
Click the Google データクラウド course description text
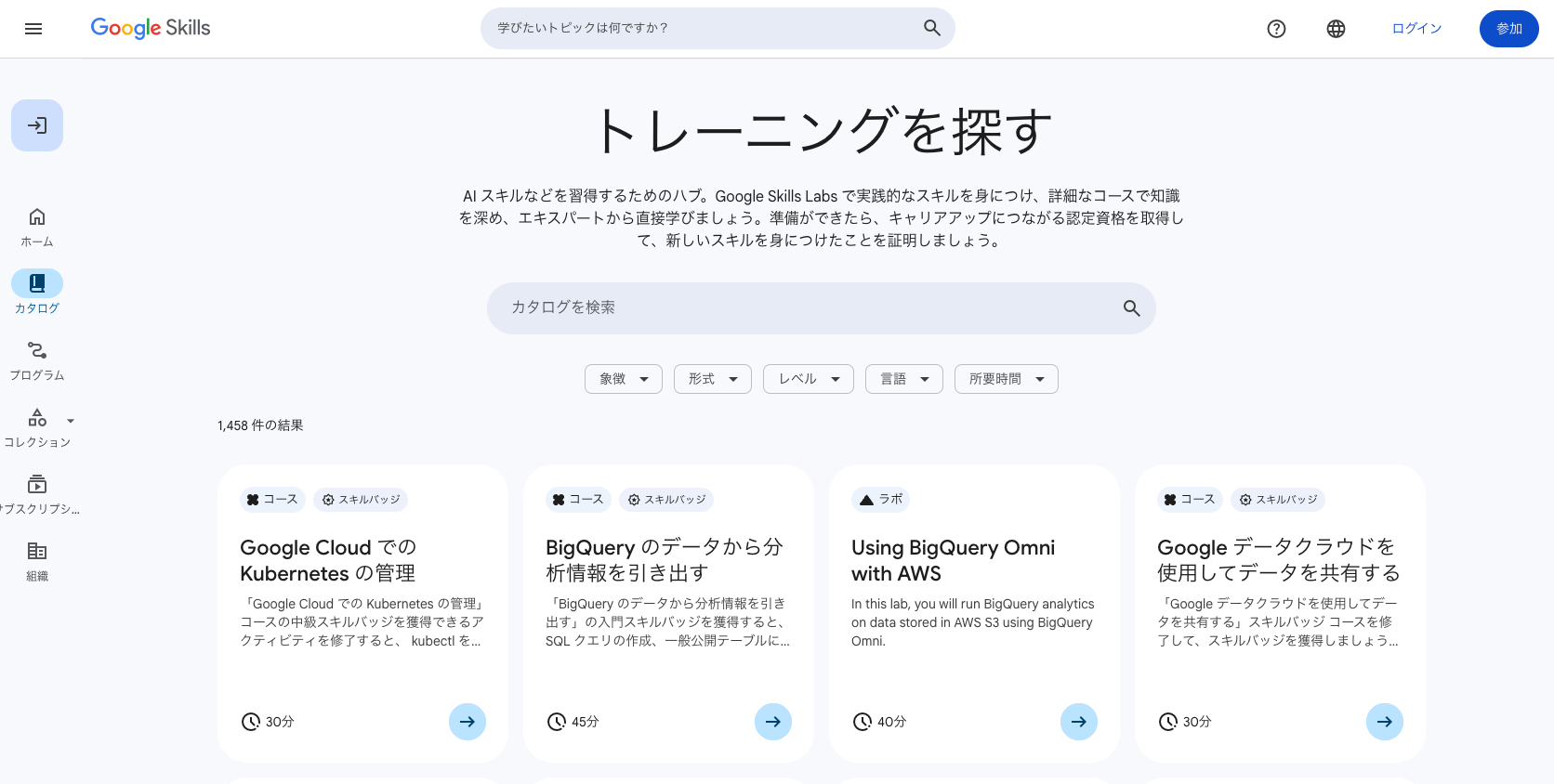point(1279,622)
